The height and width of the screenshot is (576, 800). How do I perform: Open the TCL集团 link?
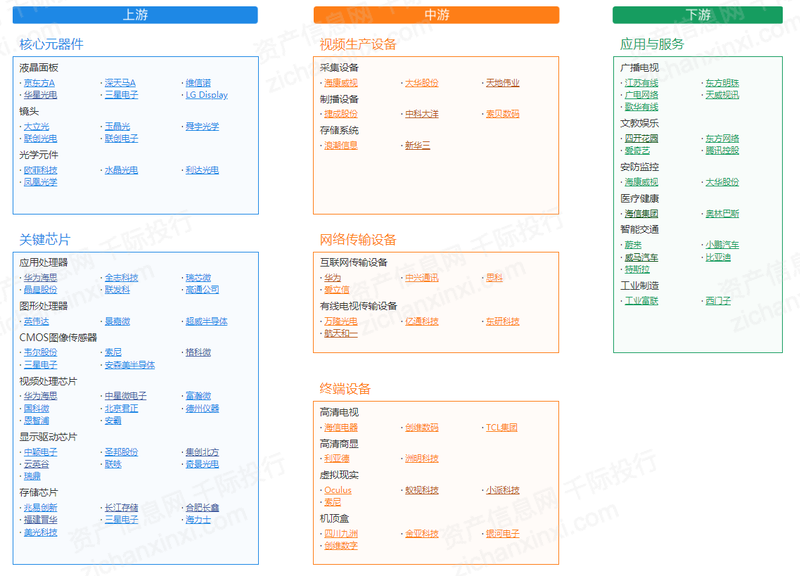tap(502, 428)
